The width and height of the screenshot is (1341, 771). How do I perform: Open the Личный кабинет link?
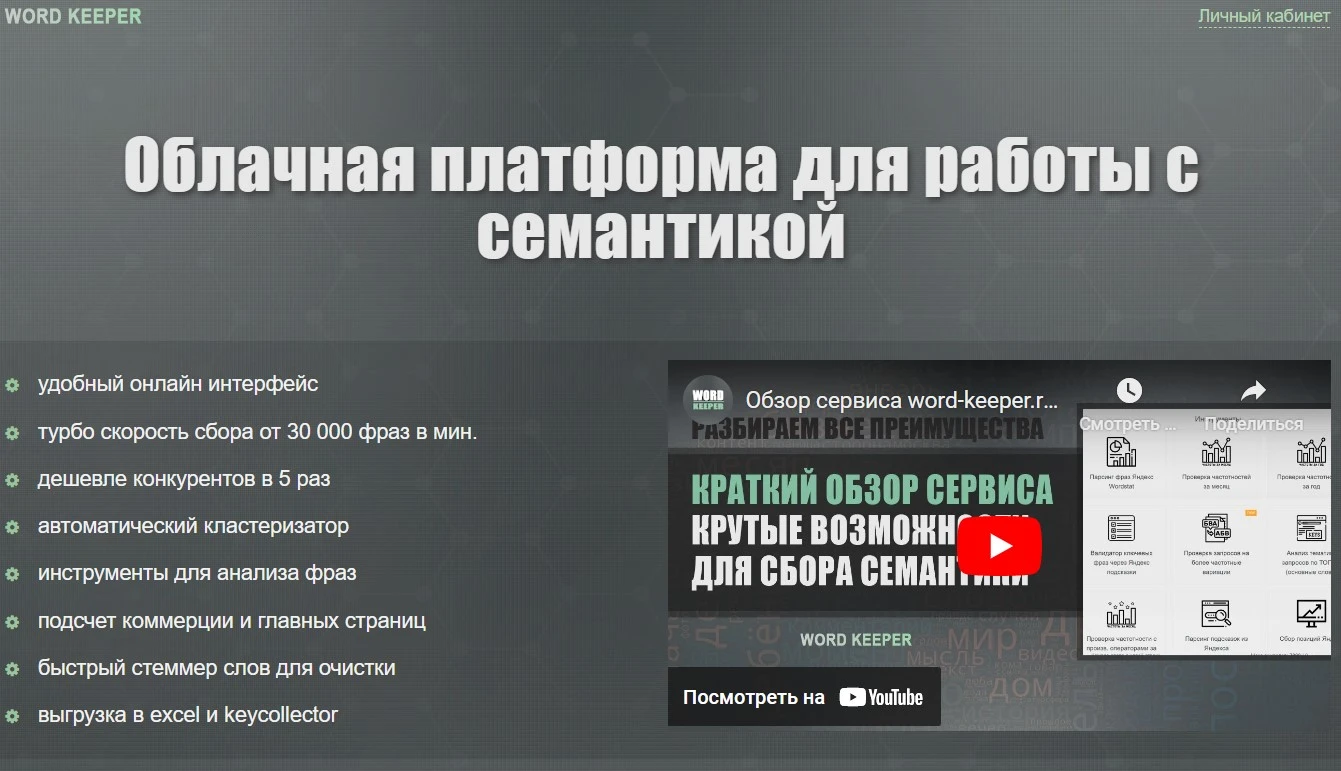pyautogui.click(x=1264, y=16)
